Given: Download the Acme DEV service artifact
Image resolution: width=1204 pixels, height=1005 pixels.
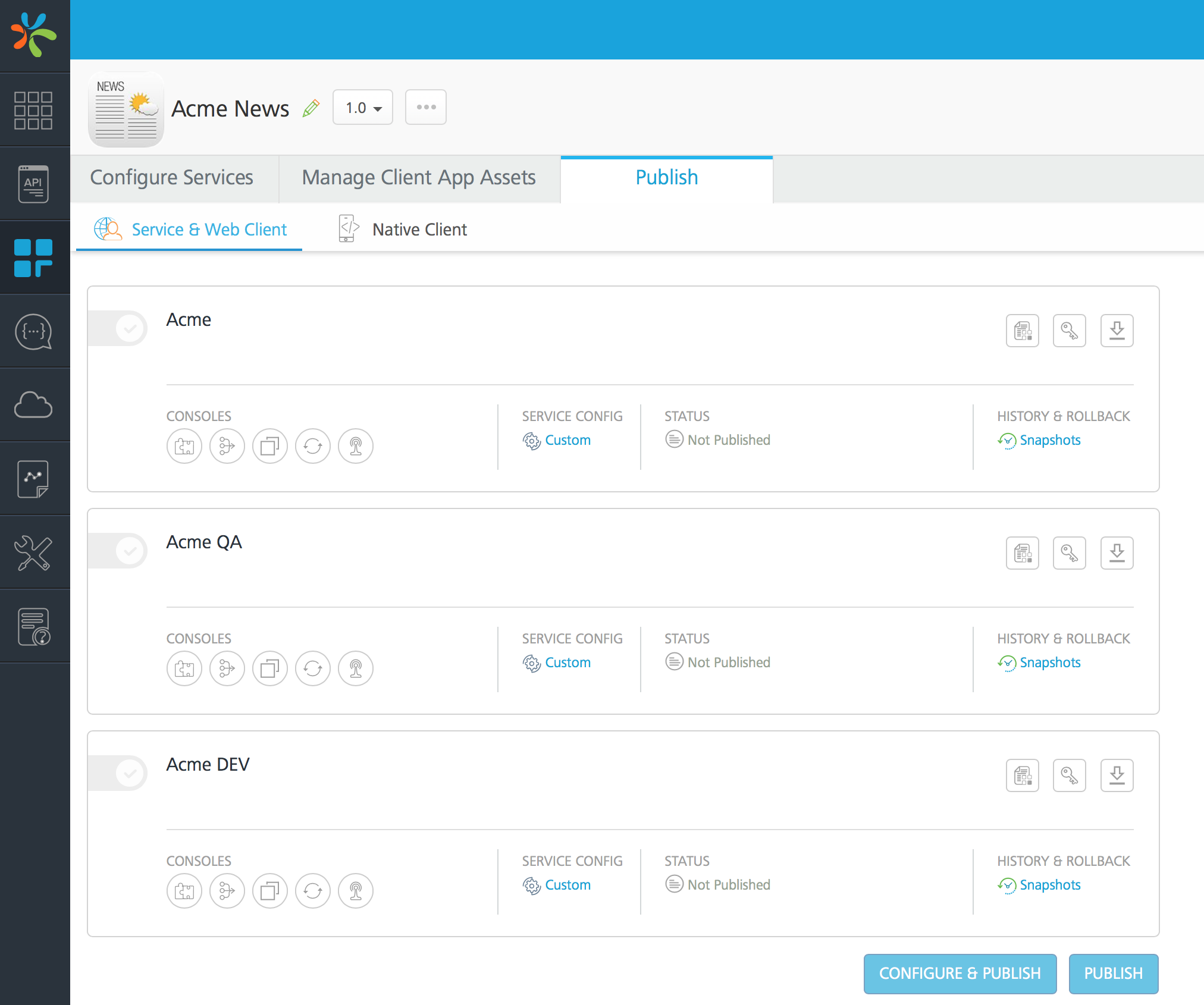Looking at the screenshot, I should [1117, 775].
